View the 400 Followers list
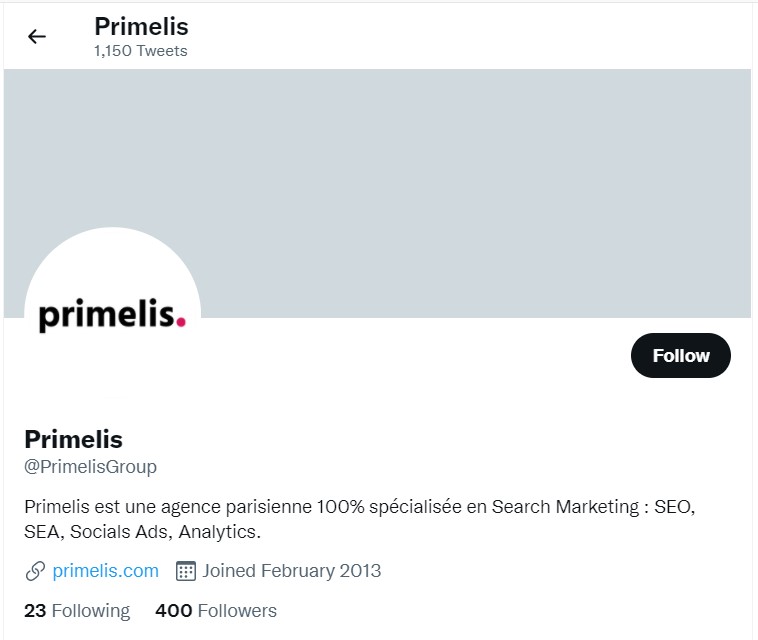Viewport: 758px width, 640px height. coord(216,611)
